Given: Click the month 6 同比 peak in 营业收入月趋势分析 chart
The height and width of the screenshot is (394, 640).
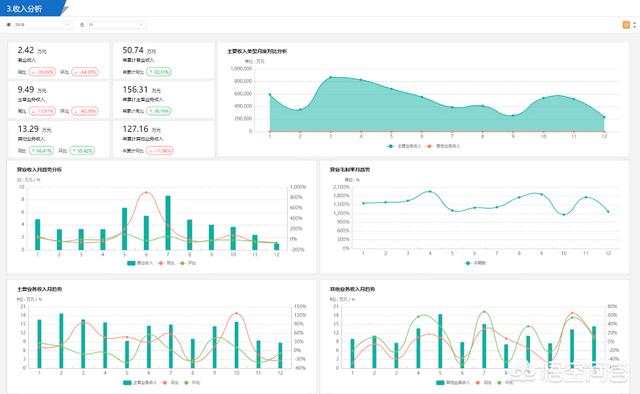Looking at the screenshot, I should point(147,192).
